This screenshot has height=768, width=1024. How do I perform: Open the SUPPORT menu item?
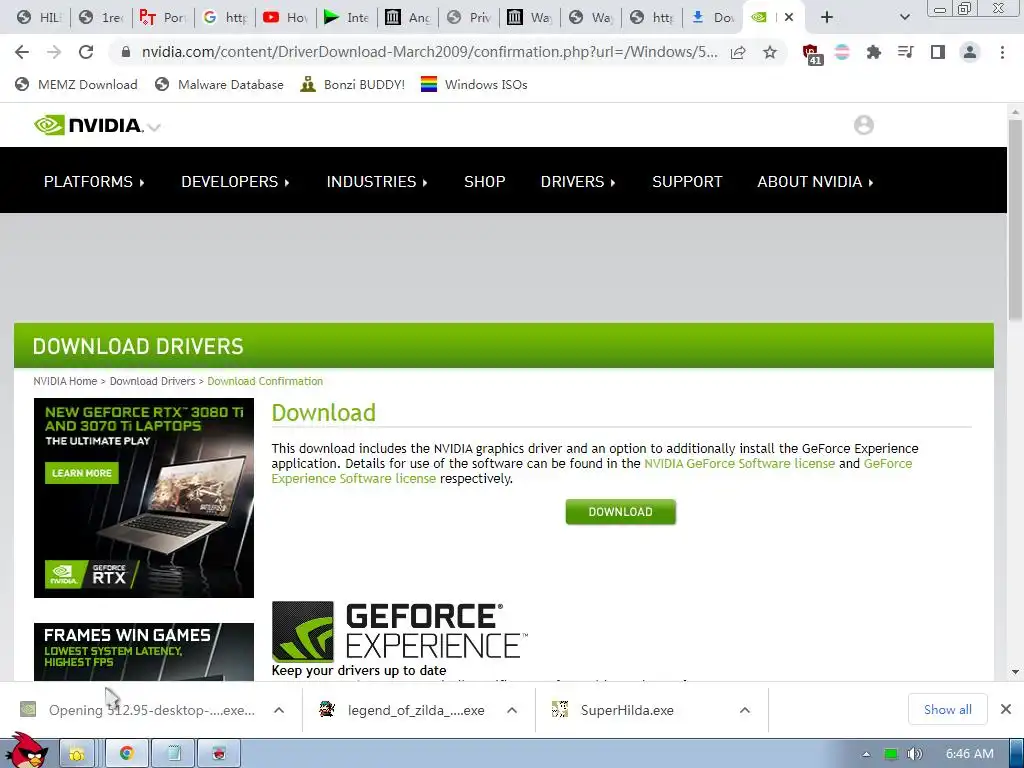(687, 182)
